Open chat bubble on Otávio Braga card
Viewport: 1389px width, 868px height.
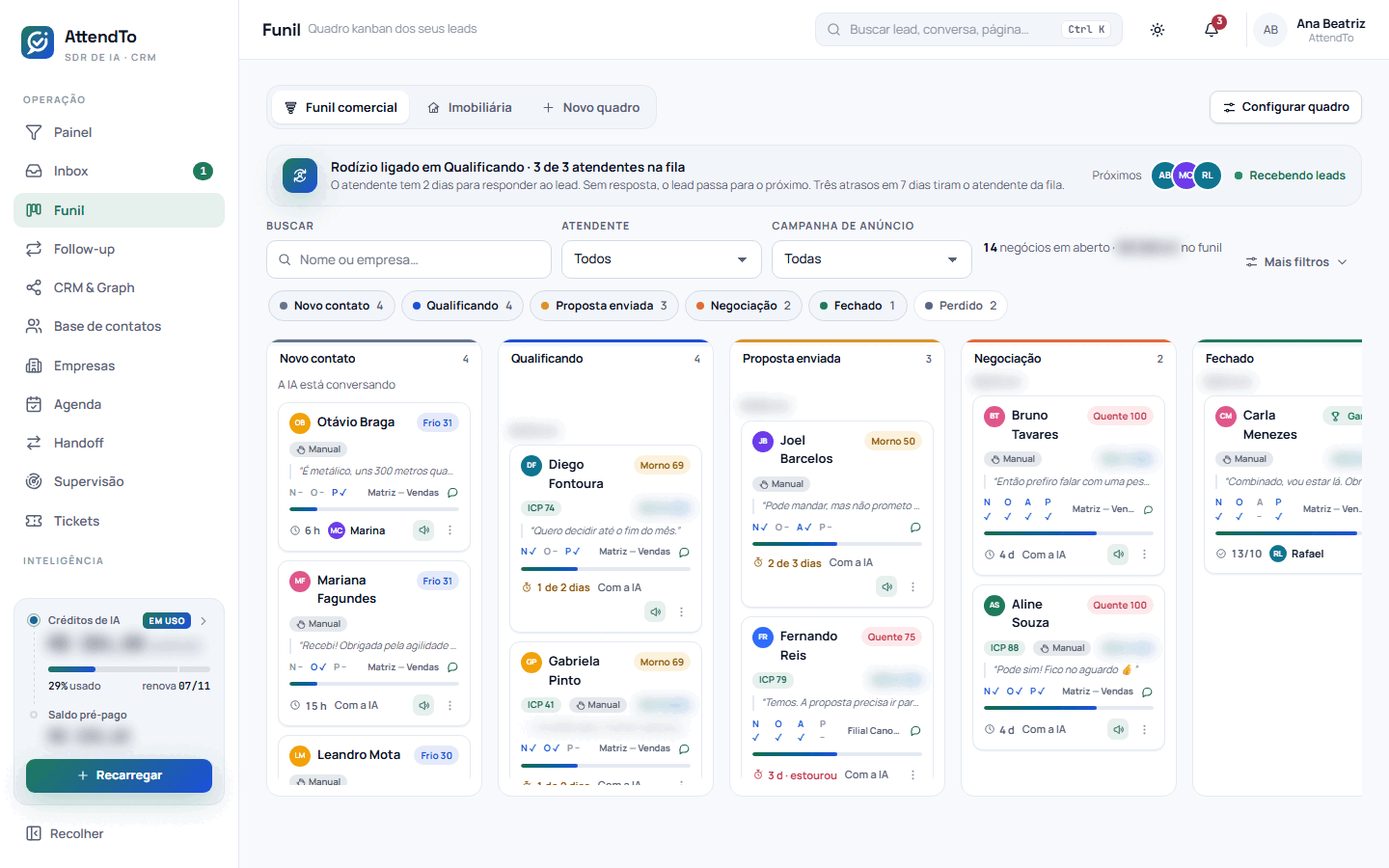(452, 493)
